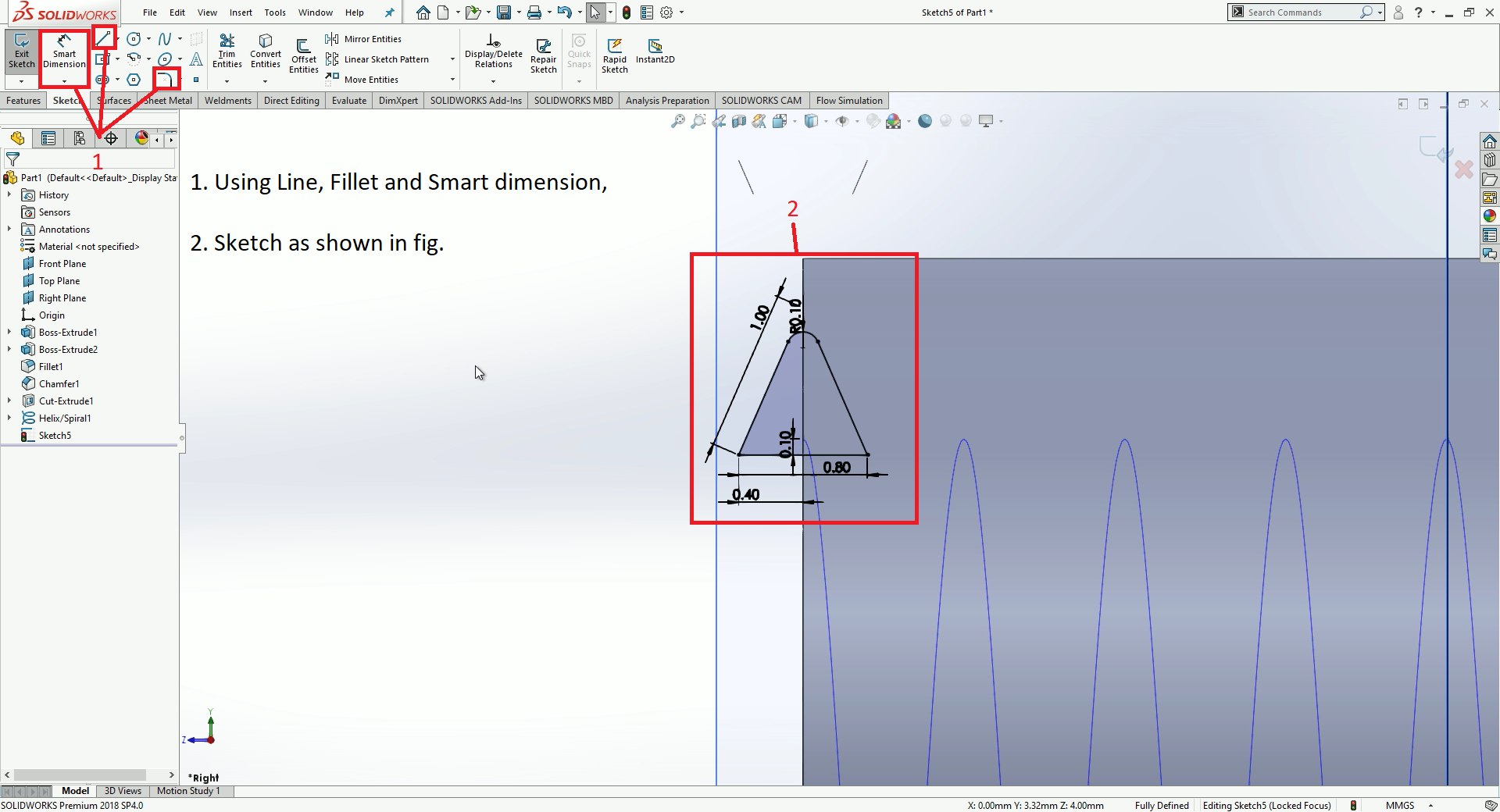Toggle Rapid Sketch mode

[x=615, y=55]
